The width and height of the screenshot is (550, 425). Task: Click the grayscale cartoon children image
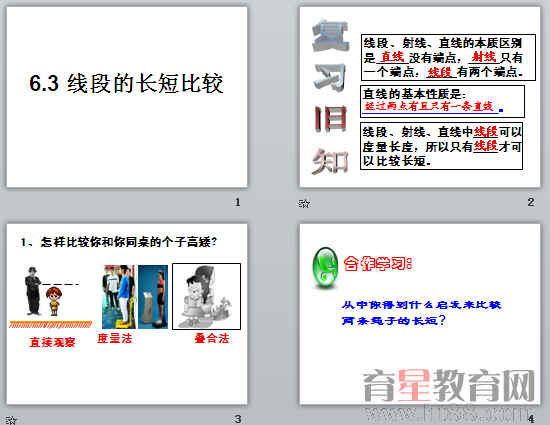click(207, 297)
